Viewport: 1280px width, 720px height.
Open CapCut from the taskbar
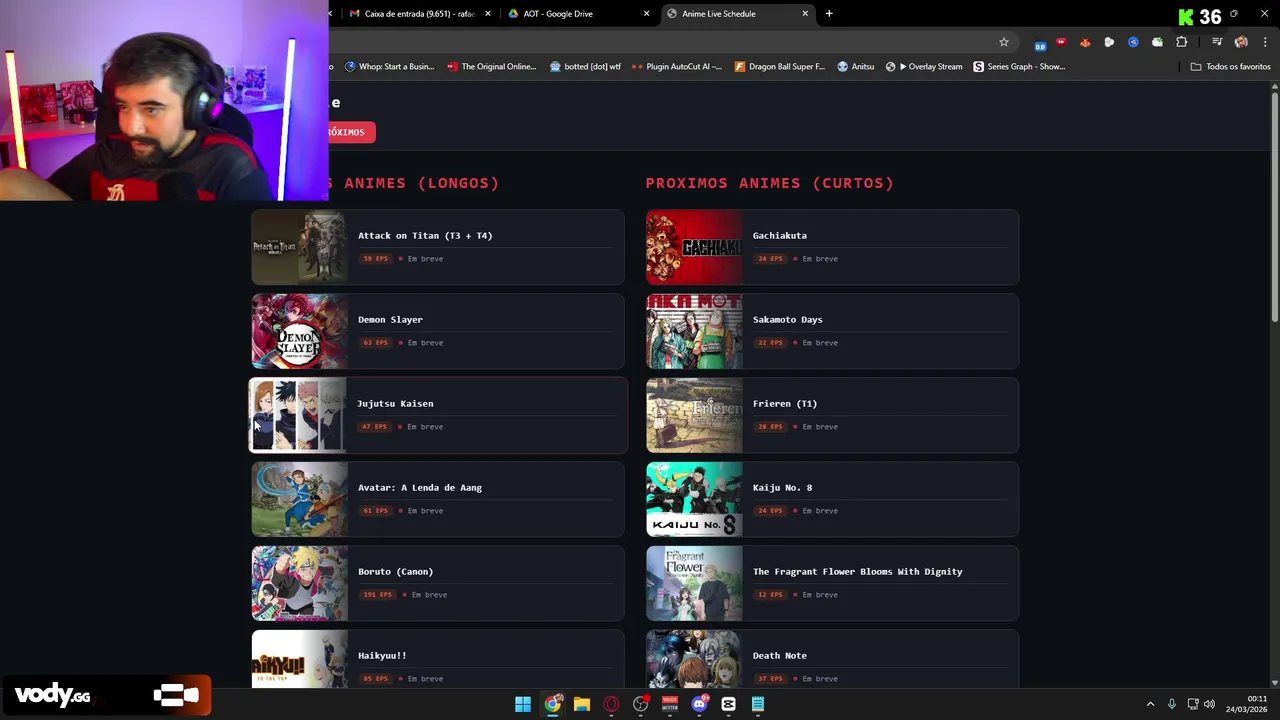click(x=728, y=704)
